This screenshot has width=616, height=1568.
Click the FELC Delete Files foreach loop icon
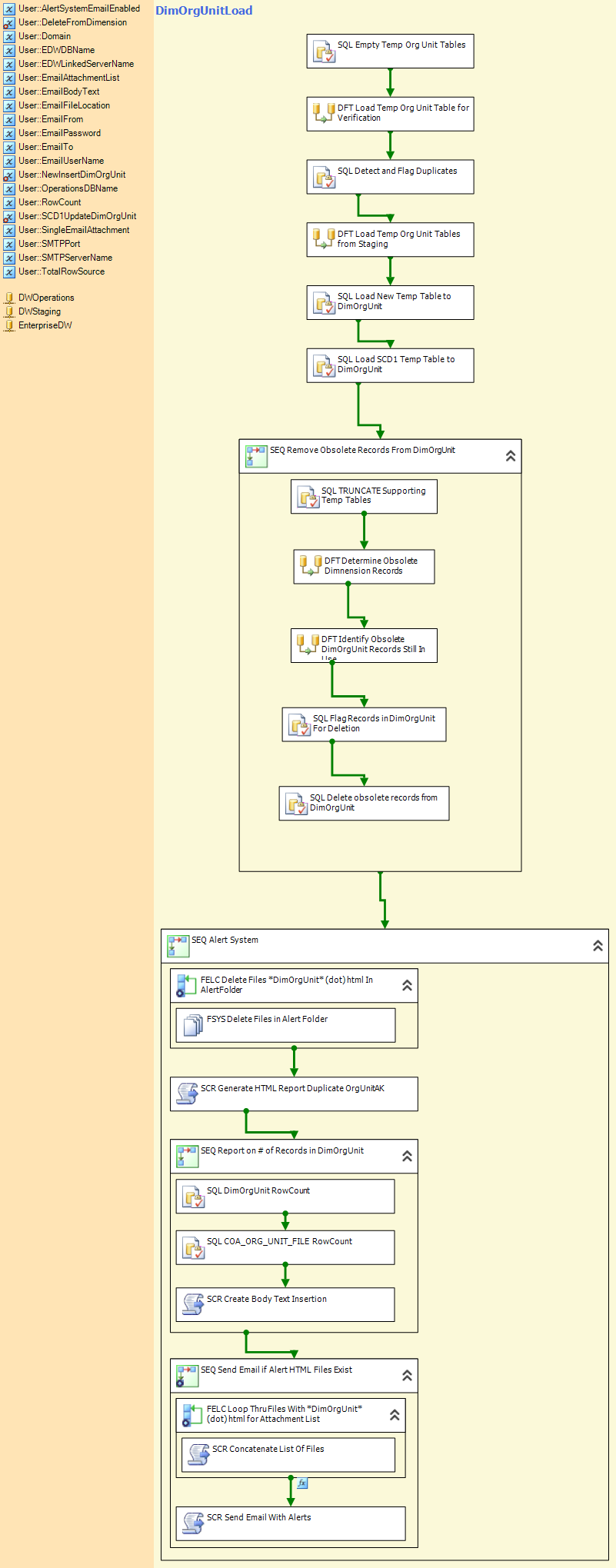click(x=187, y=986)
